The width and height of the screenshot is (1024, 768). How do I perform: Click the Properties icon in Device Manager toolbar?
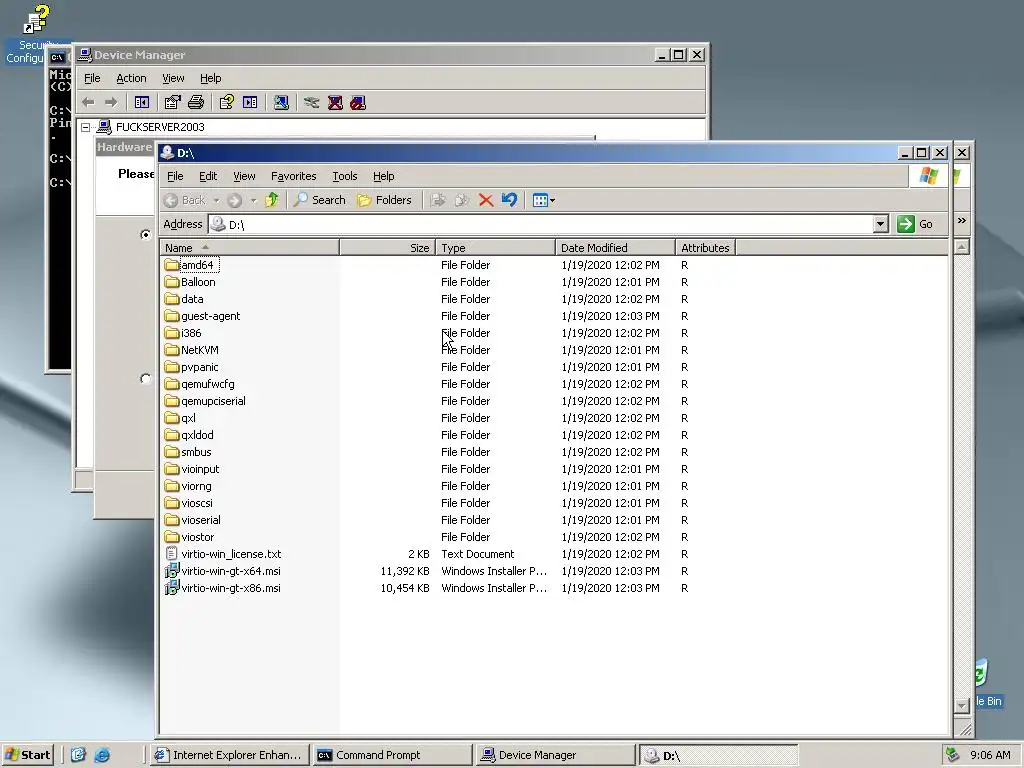[172, 102]
